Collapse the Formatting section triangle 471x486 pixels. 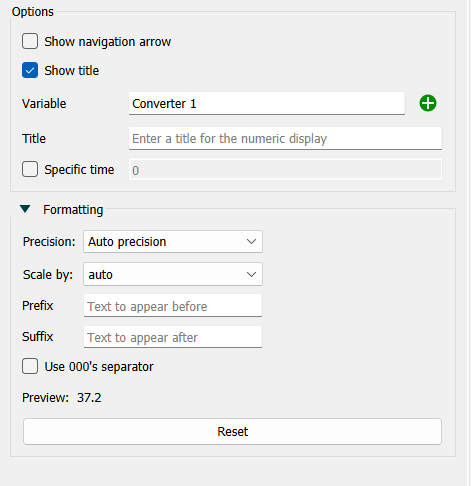[x=25, y=209]
